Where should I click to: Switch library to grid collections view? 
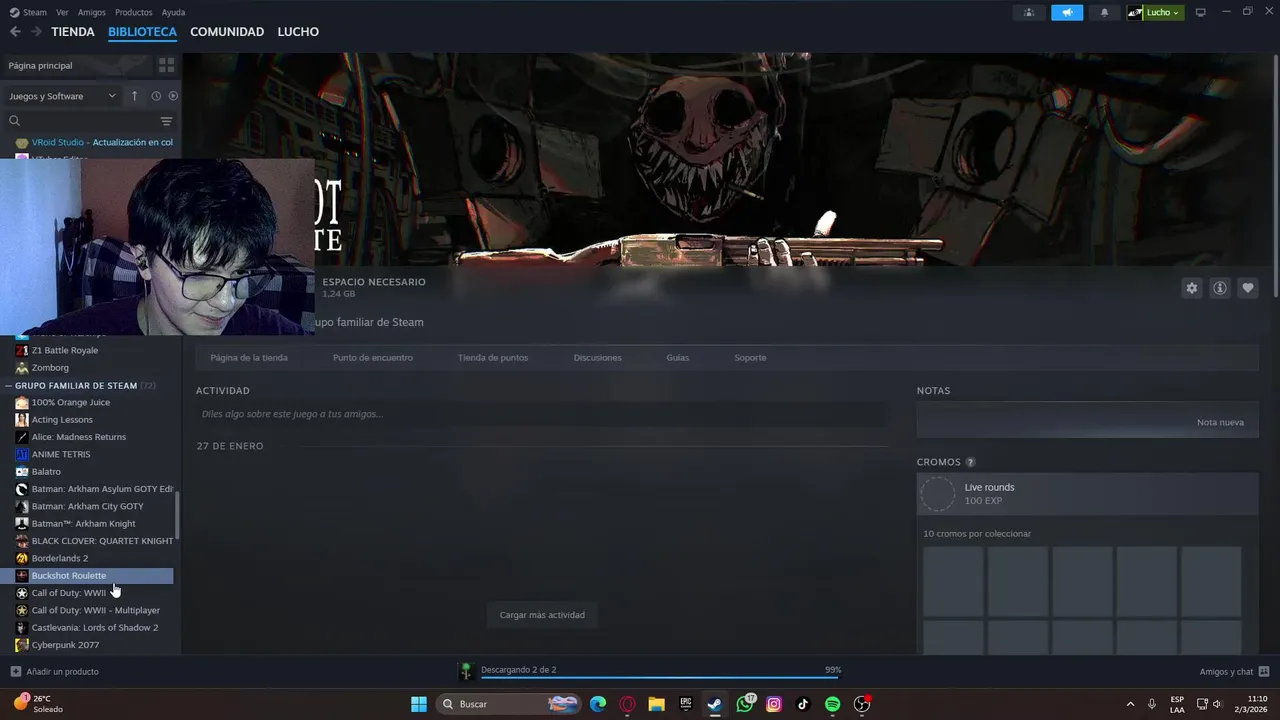(x=166, y=65)
